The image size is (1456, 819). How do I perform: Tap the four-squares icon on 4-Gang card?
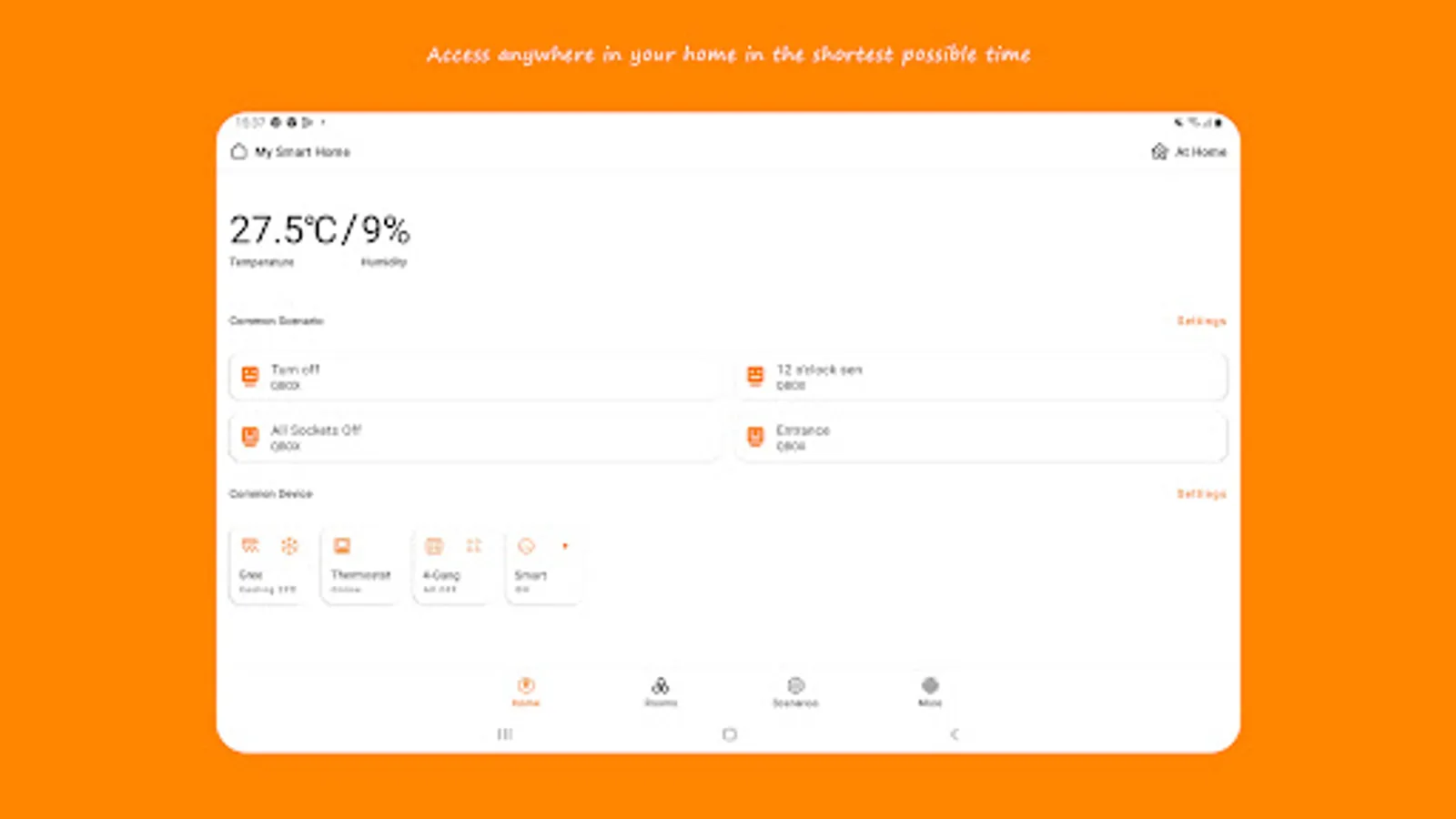tap(474, 546)
